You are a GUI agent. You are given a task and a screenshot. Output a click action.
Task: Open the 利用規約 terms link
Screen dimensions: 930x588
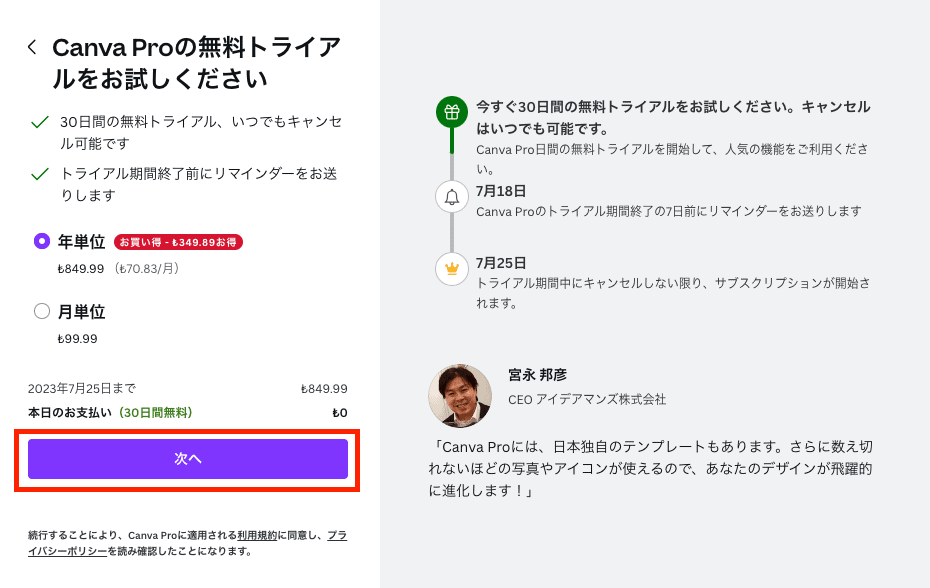pos(257,535)
